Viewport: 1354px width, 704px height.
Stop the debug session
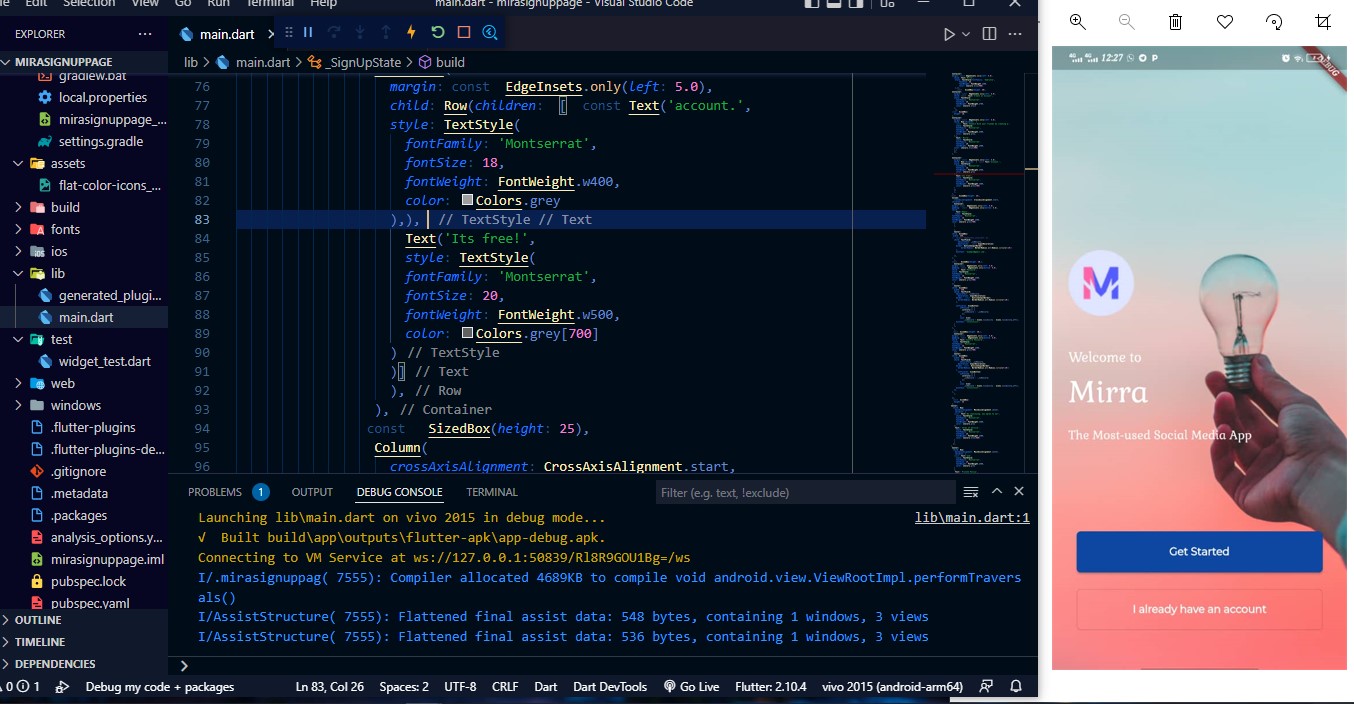(x=463, y=32)
